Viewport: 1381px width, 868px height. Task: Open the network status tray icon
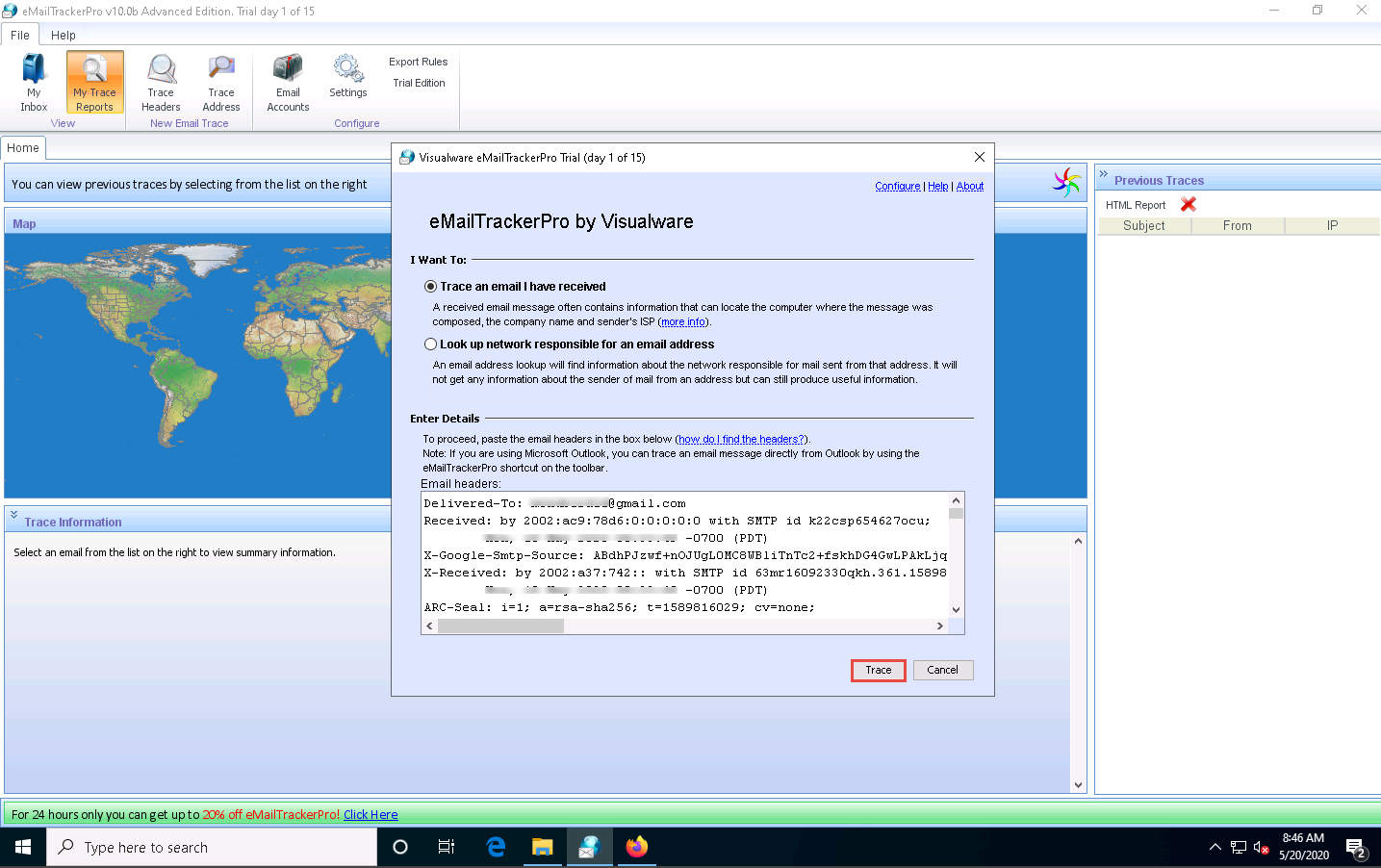(x=1239, y=848)
